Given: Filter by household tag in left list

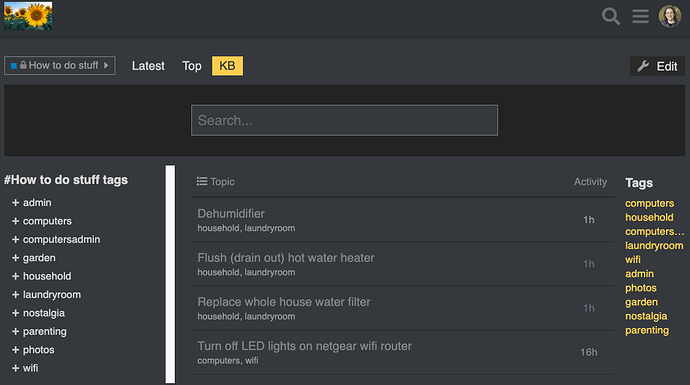Looking at the screenshot, I should pos(47,276).
